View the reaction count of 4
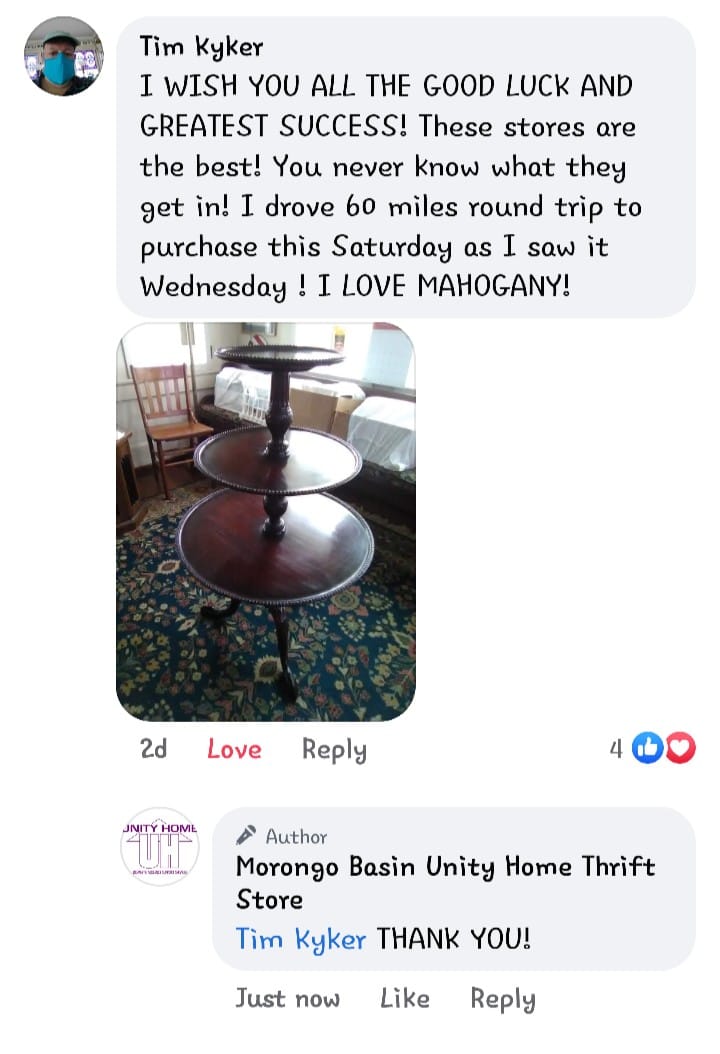720x1054 pixels. point(616,749)
